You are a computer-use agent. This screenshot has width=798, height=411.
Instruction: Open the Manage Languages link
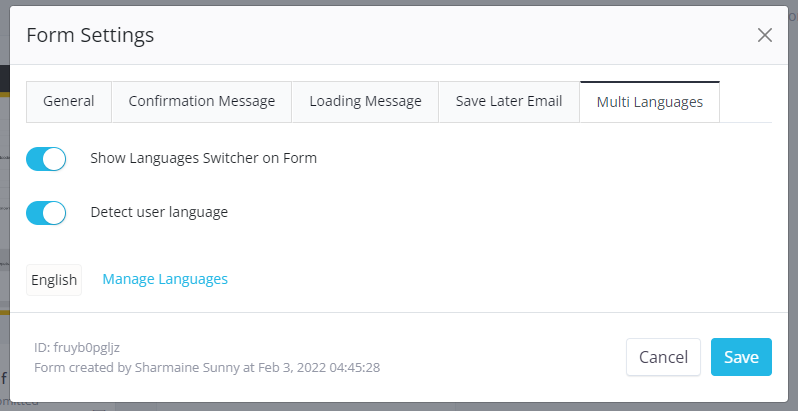click(x=165, y=279)
